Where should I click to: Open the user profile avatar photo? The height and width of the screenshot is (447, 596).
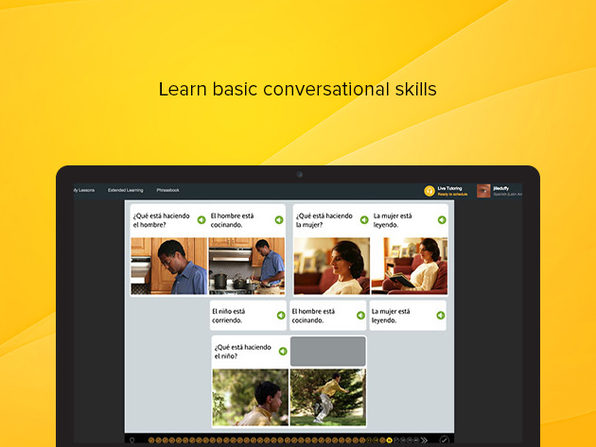tap(483, 191)
